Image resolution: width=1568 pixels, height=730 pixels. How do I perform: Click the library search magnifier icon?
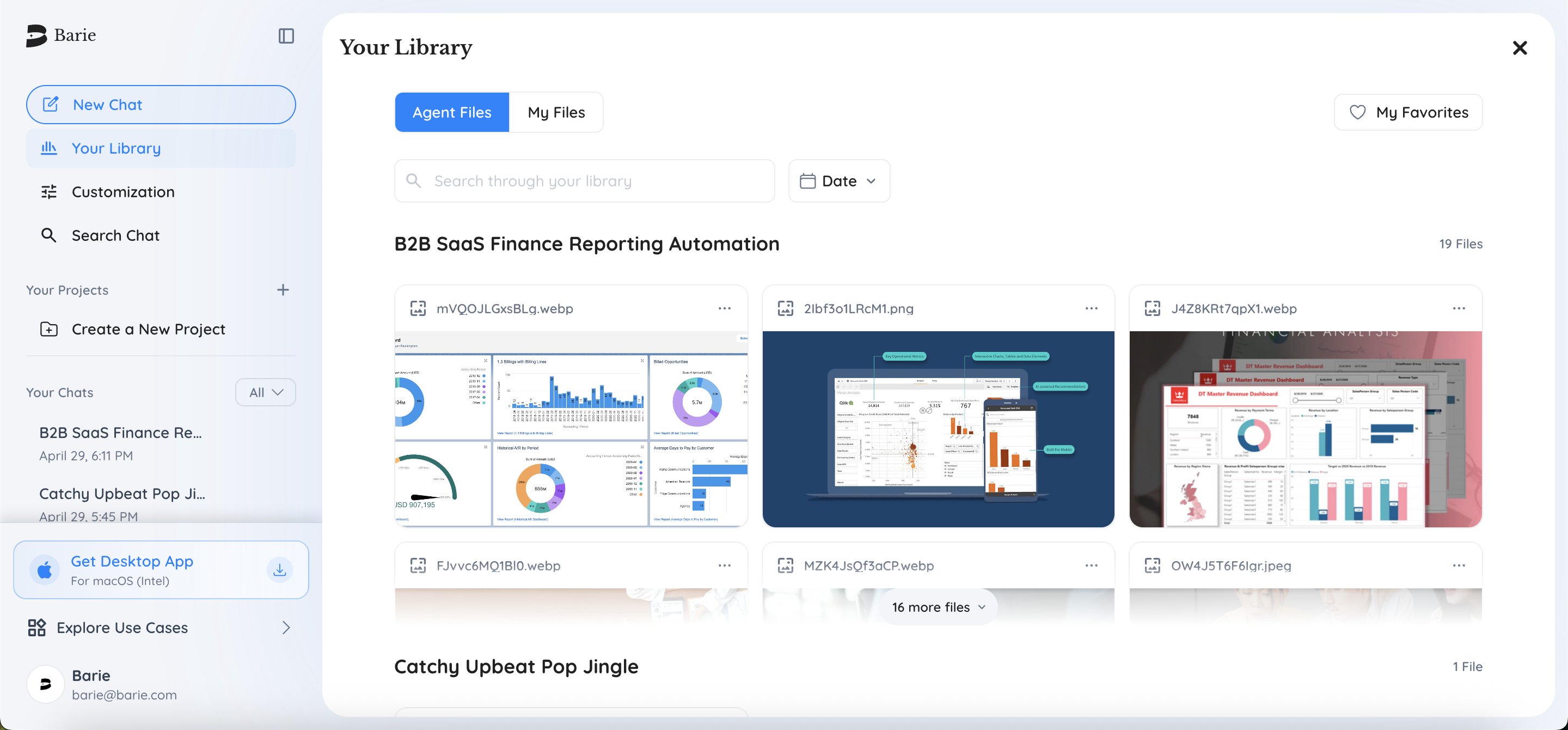point(413,181)
